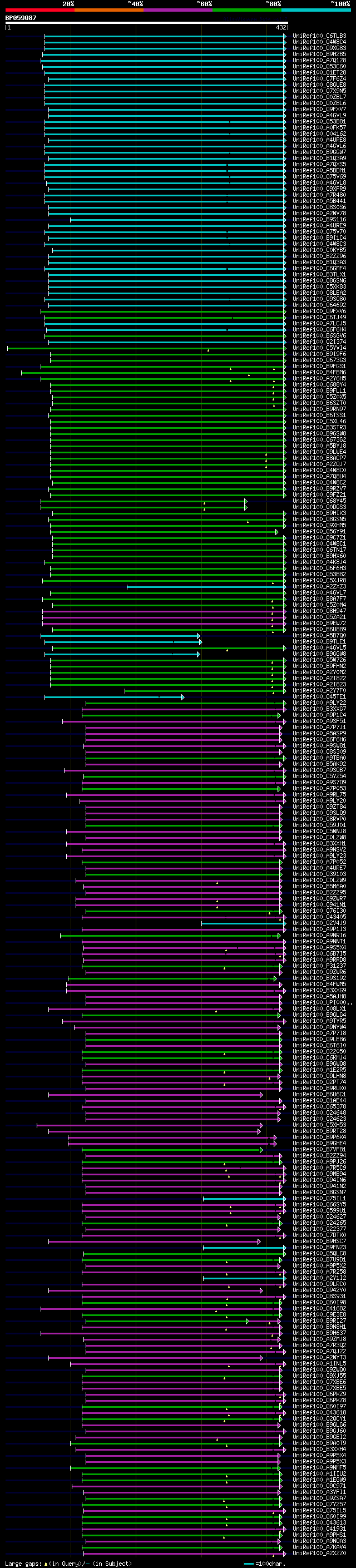Select the UniRef100_A7R480 label
The image size is (356, 1568).
(319, 195)
